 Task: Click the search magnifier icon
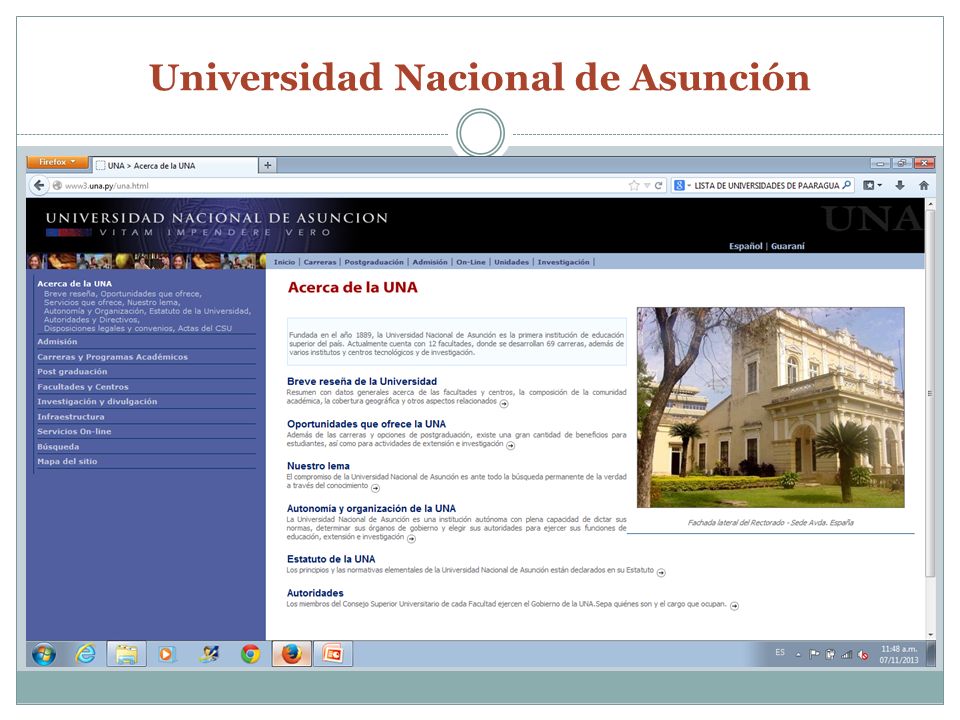click(x=847, y=185)
